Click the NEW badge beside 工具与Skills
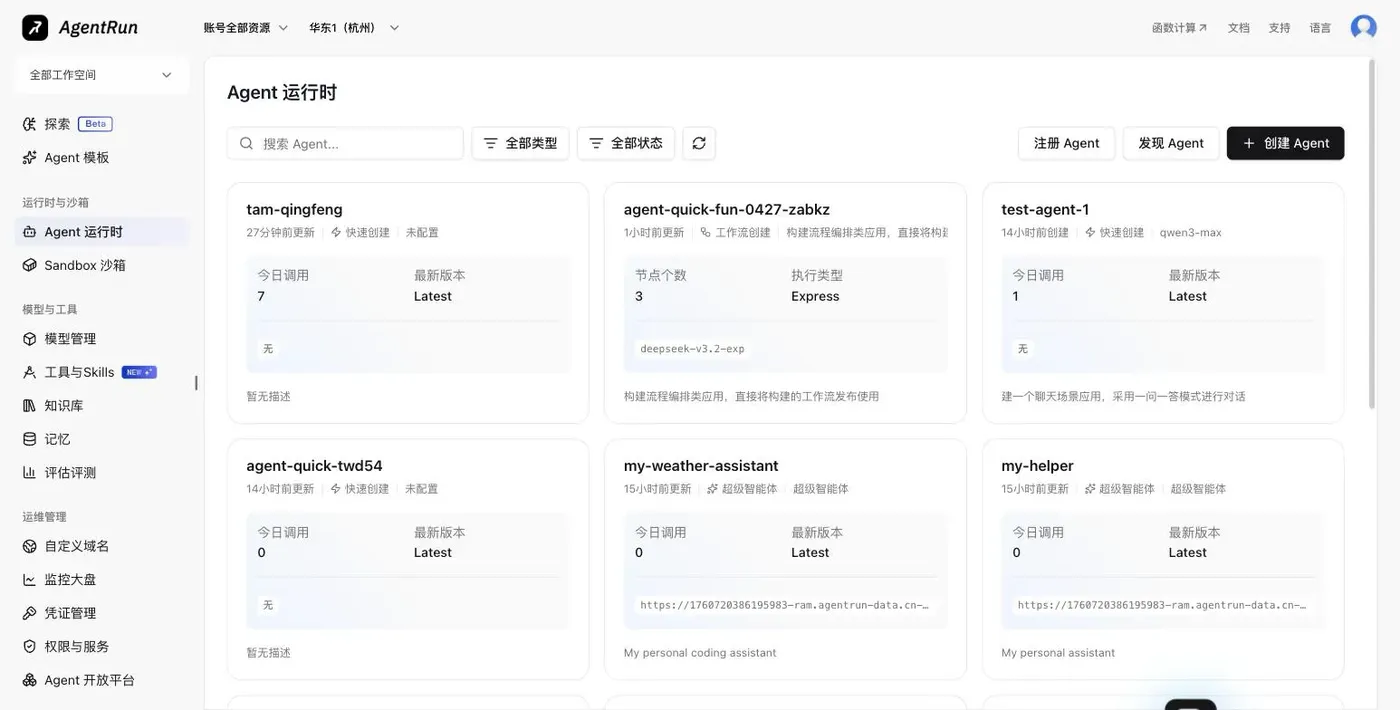1400x710 pixels. (x=139, y=372)
